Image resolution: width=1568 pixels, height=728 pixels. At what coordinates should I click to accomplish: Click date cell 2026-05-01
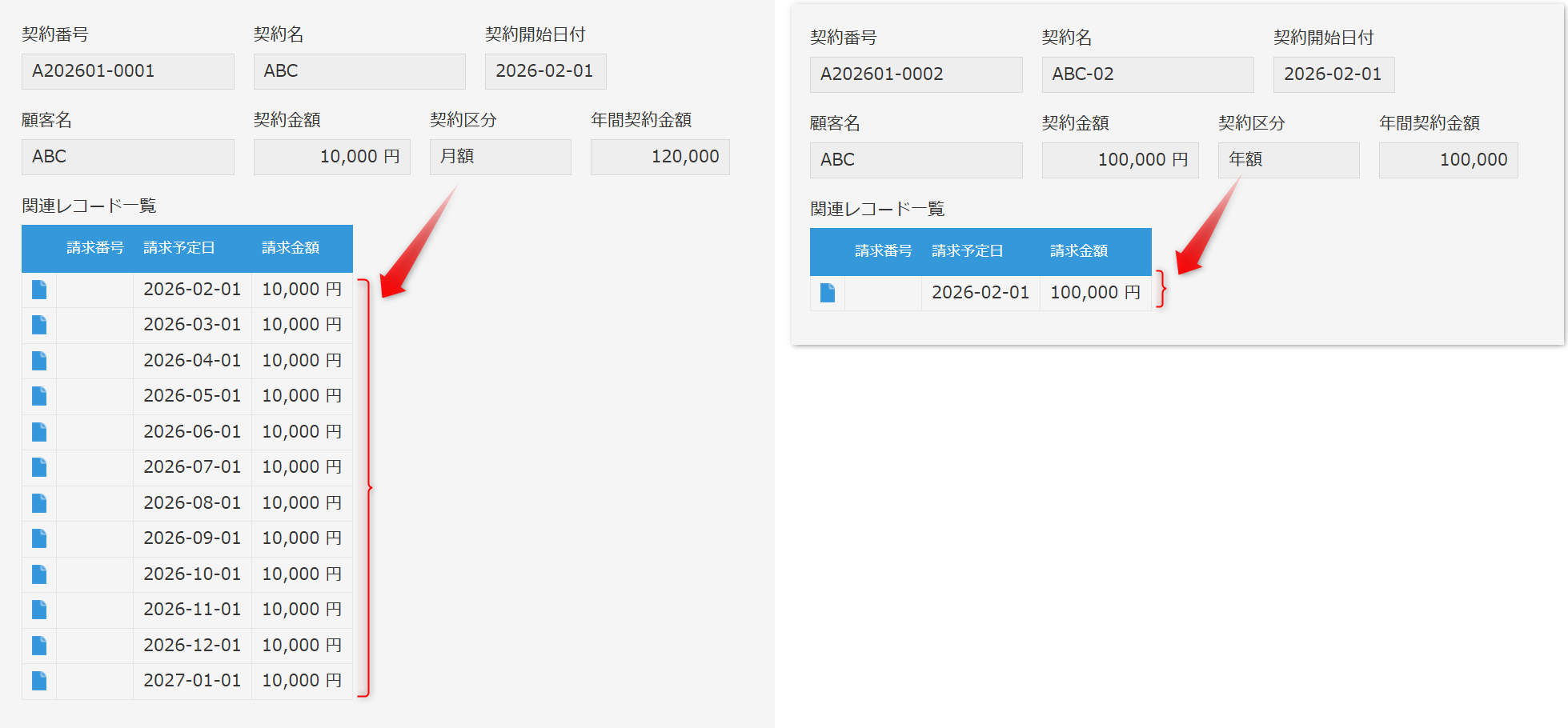[x=193, y=396]
